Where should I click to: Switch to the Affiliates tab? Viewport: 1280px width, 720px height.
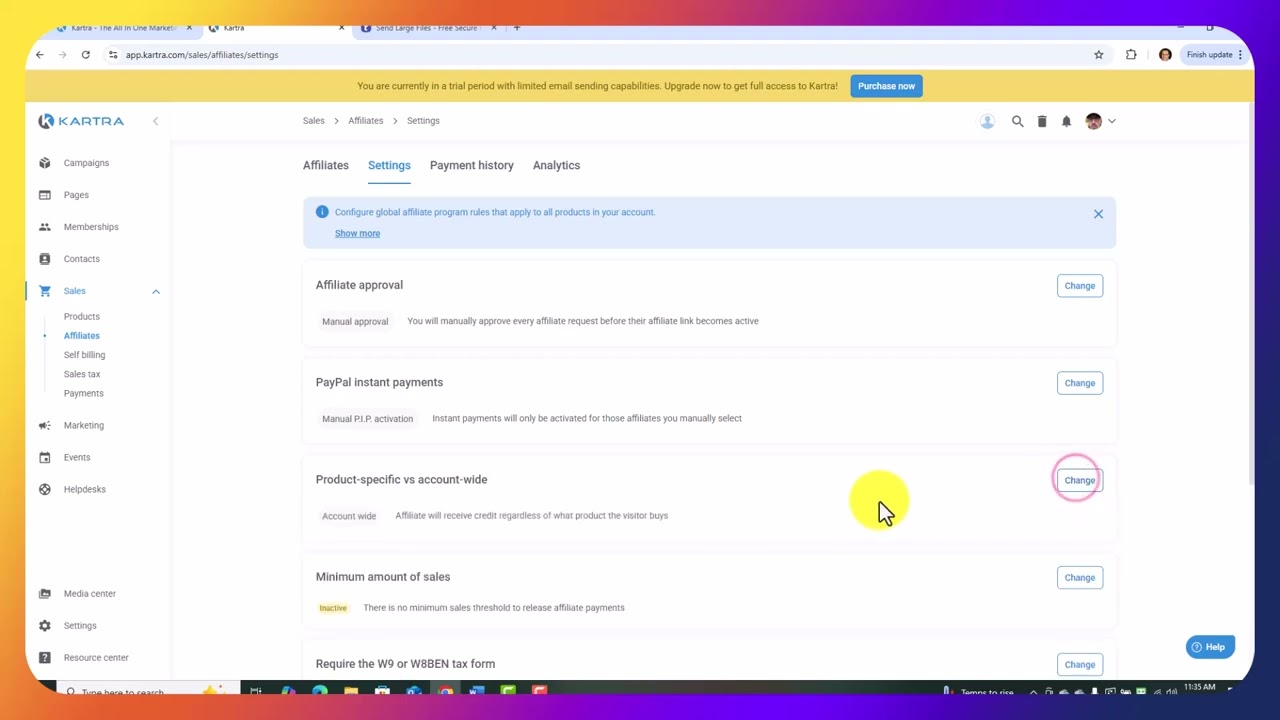[x=326, y=165]
